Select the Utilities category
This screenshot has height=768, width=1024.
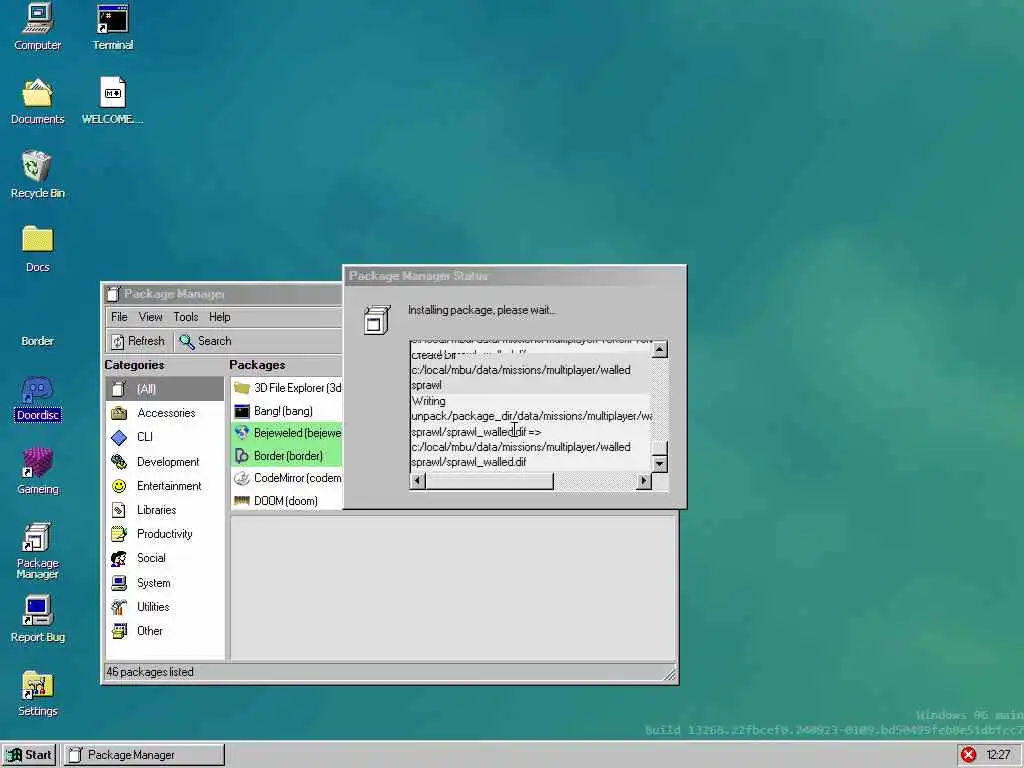tap(165, 607)
